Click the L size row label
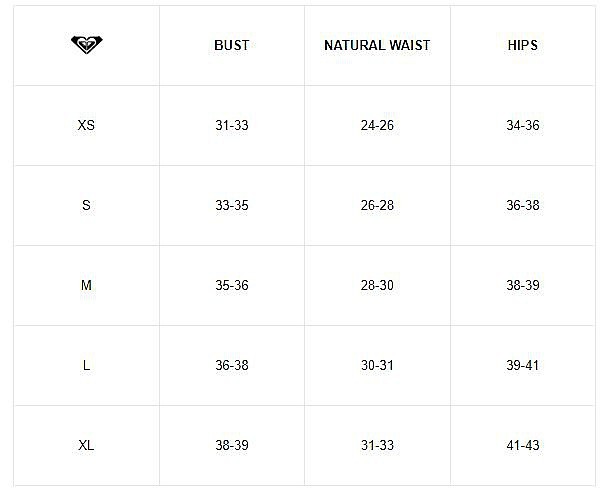606x496 pixels. click(86, 365)
